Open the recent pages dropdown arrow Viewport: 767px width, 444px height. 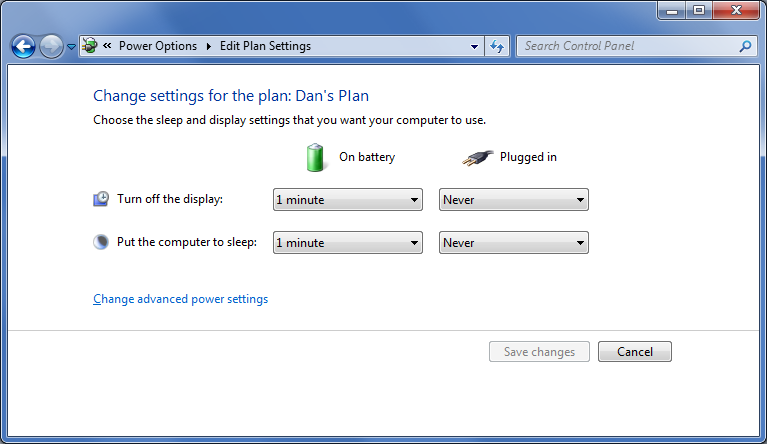[x=71, y=47]
